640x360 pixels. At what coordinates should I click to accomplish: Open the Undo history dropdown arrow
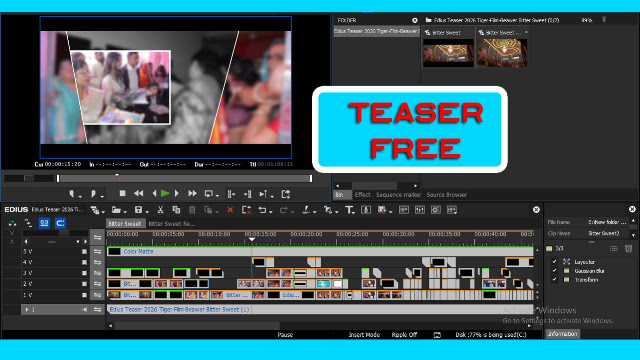point(271,211)
